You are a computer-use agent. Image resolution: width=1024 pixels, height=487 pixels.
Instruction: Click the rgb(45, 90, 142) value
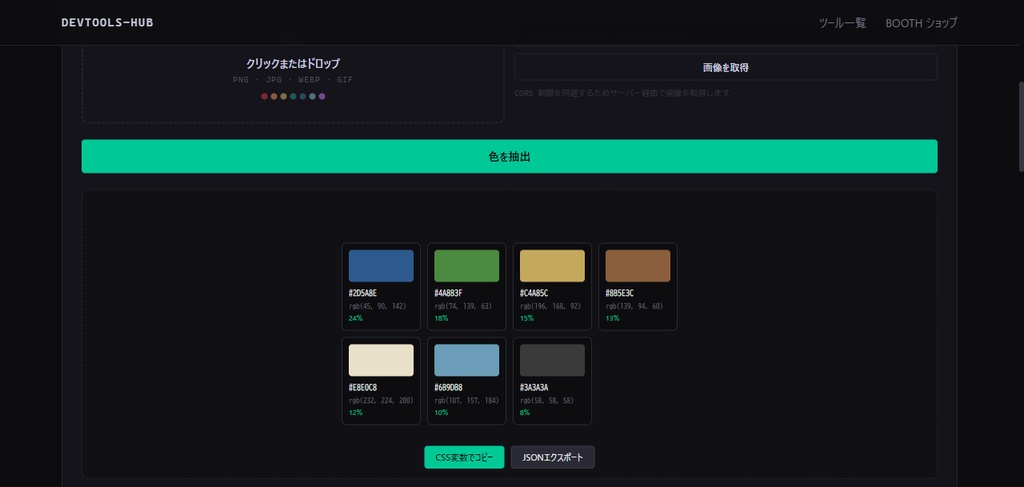[377, 306]
